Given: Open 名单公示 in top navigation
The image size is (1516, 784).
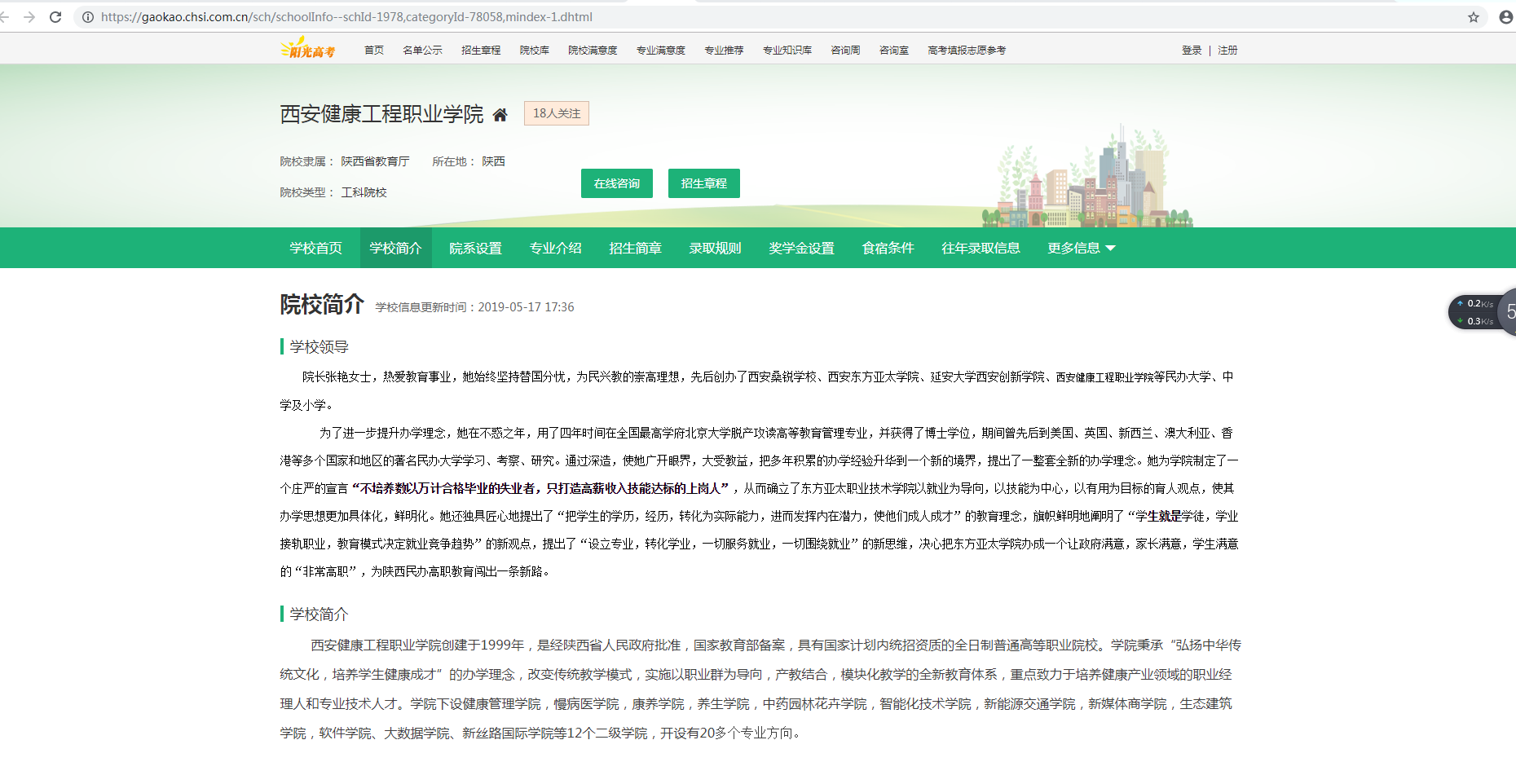Looking at the screenshot, I should (422, 50).
